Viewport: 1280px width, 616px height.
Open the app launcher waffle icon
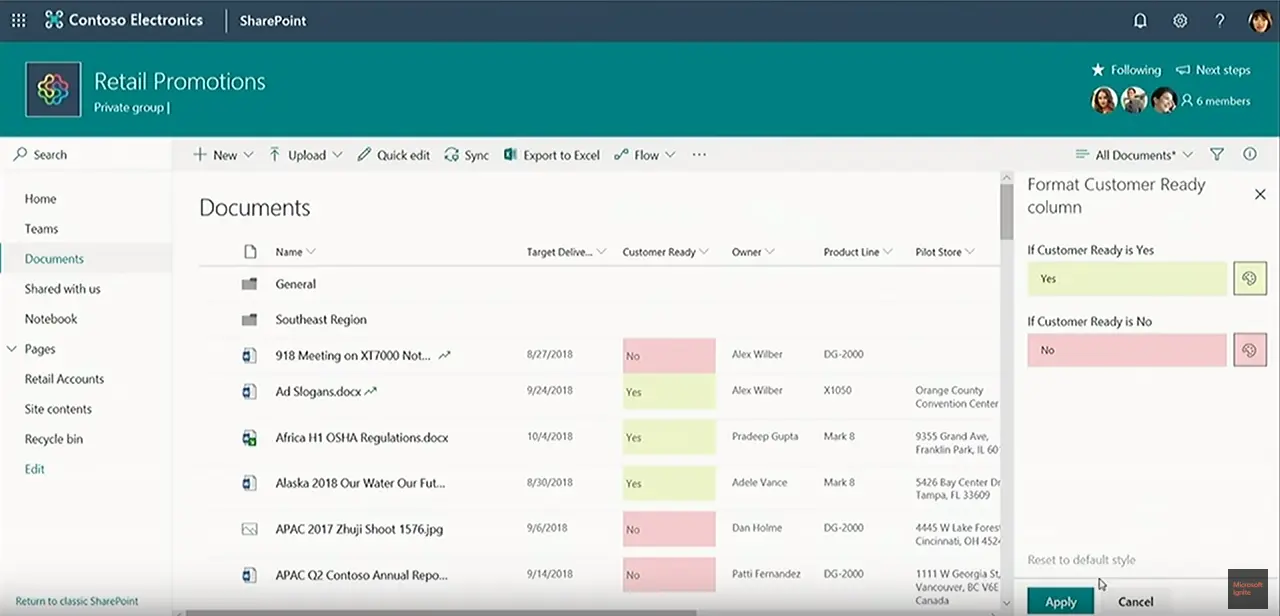click(x=18, y=20)
